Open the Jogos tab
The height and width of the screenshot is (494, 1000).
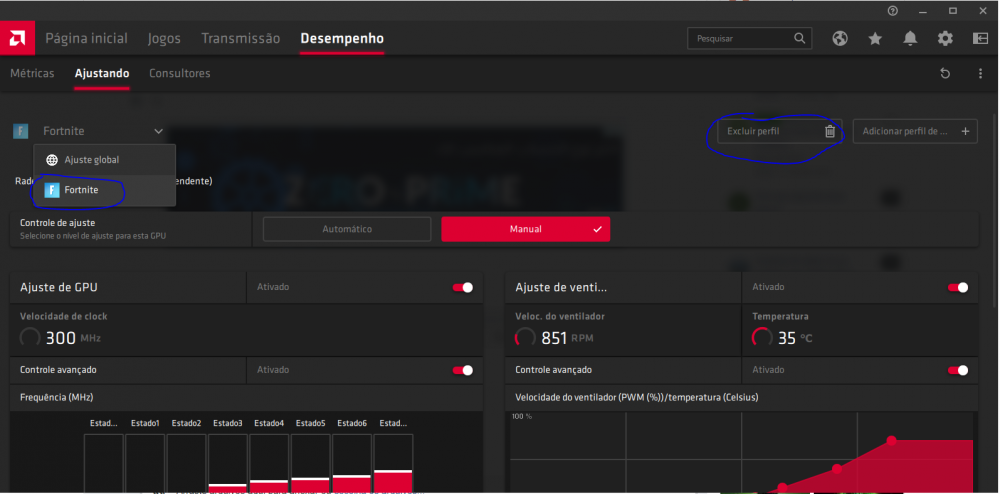(x=164, y=39)
